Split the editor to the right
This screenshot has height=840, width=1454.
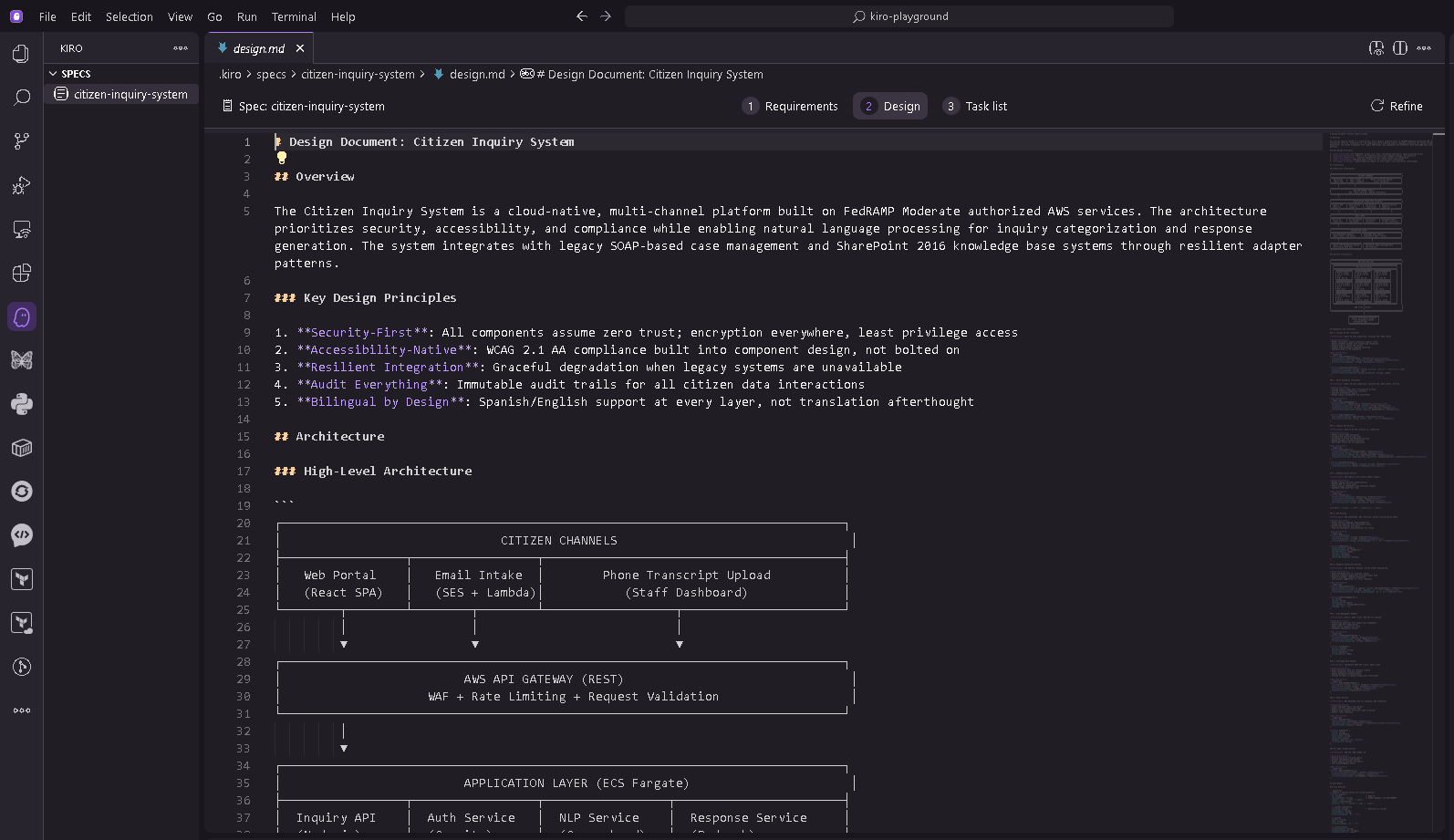point(1400,48)
